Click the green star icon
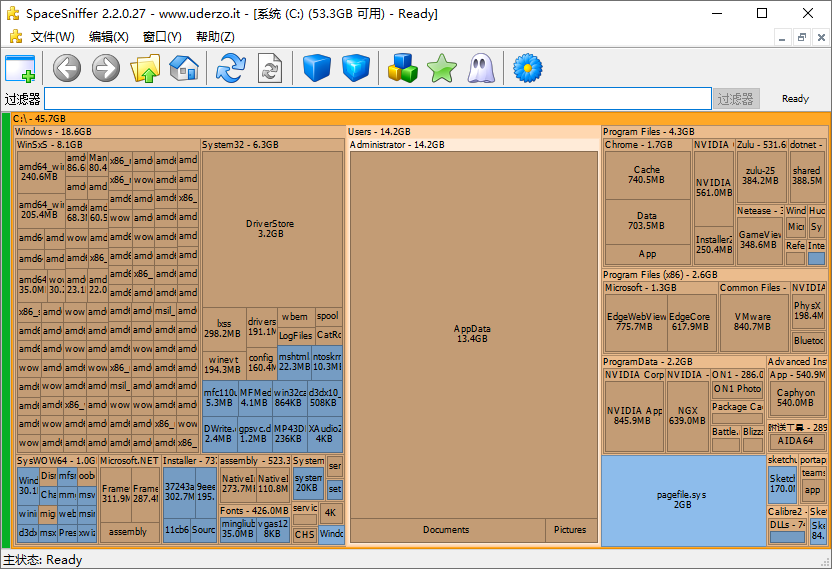 (441, 68)
